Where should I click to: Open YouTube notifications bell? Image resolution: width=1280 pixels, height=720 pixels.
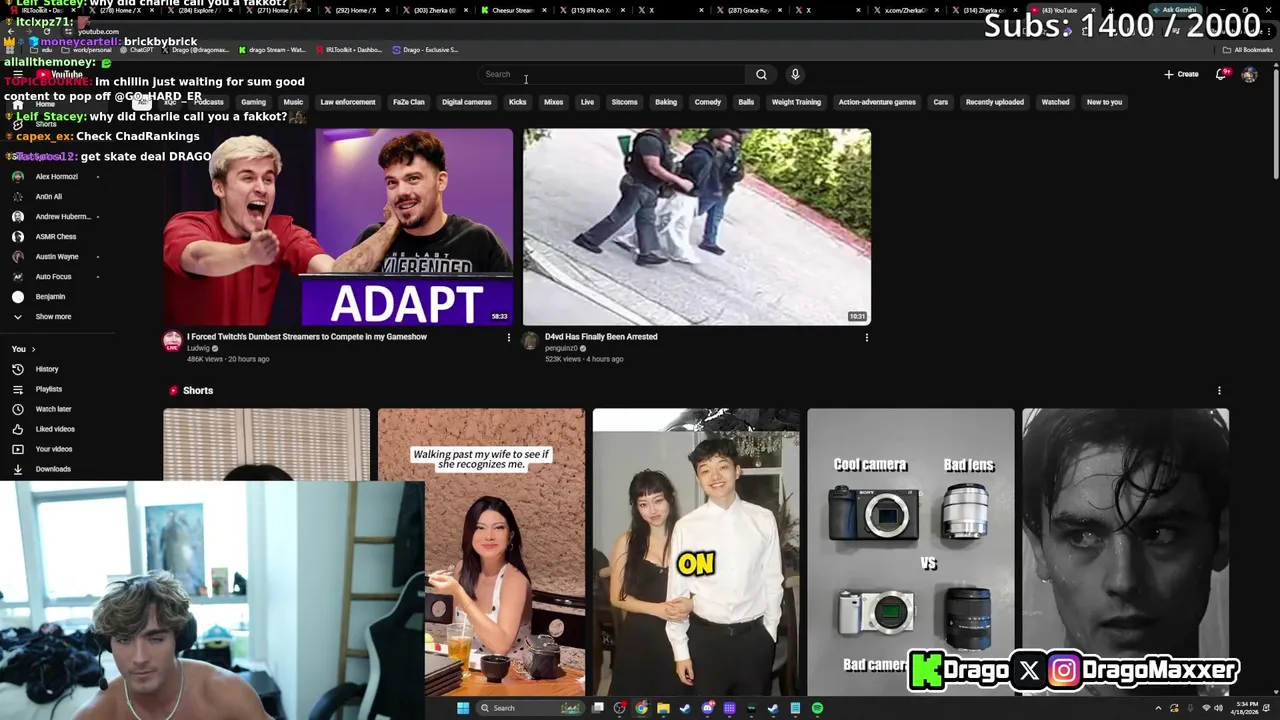[1221, 74]
